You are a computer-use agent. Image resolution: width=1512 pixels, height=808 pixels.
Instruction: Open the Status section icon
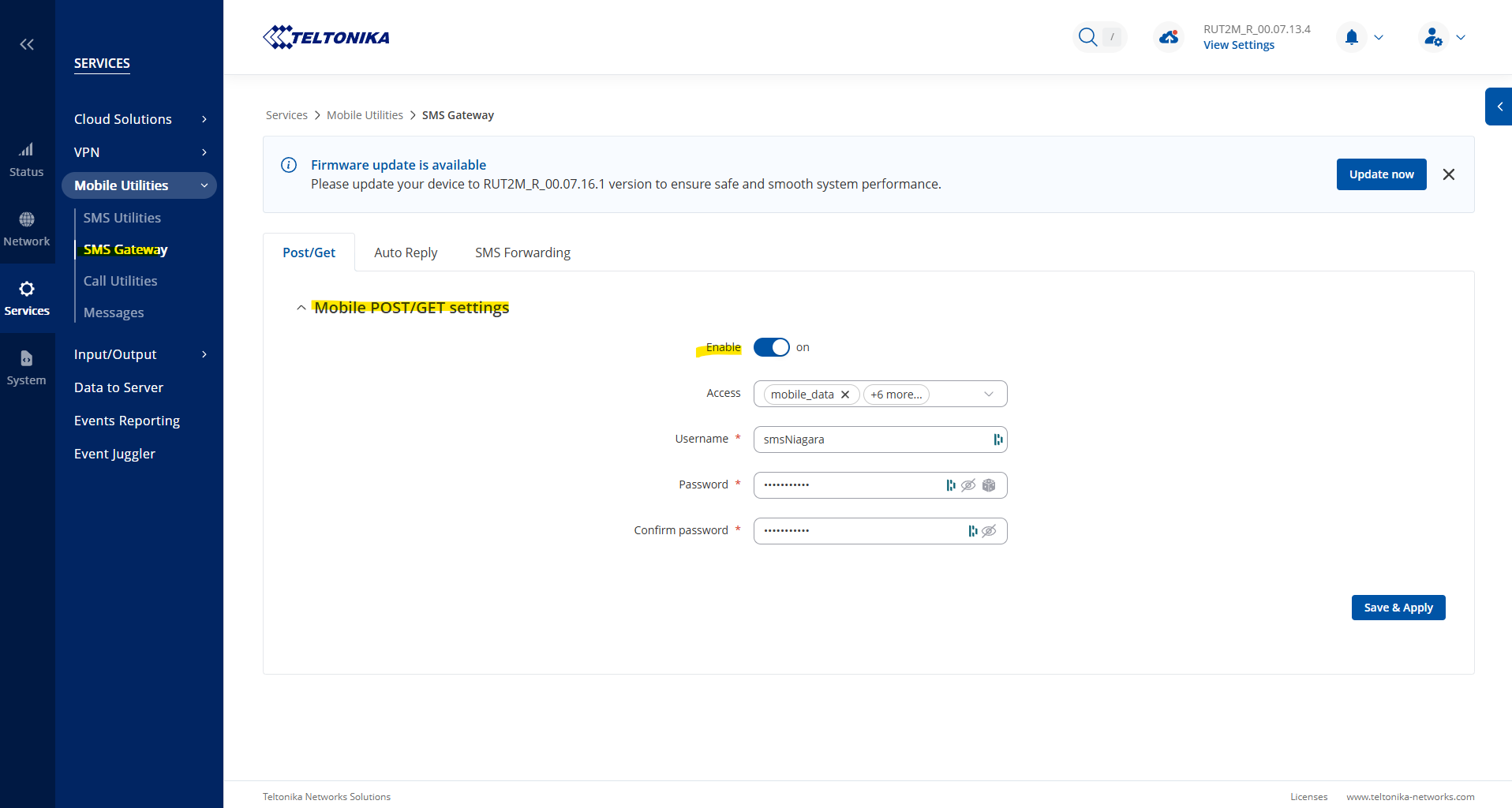(27, 150)
